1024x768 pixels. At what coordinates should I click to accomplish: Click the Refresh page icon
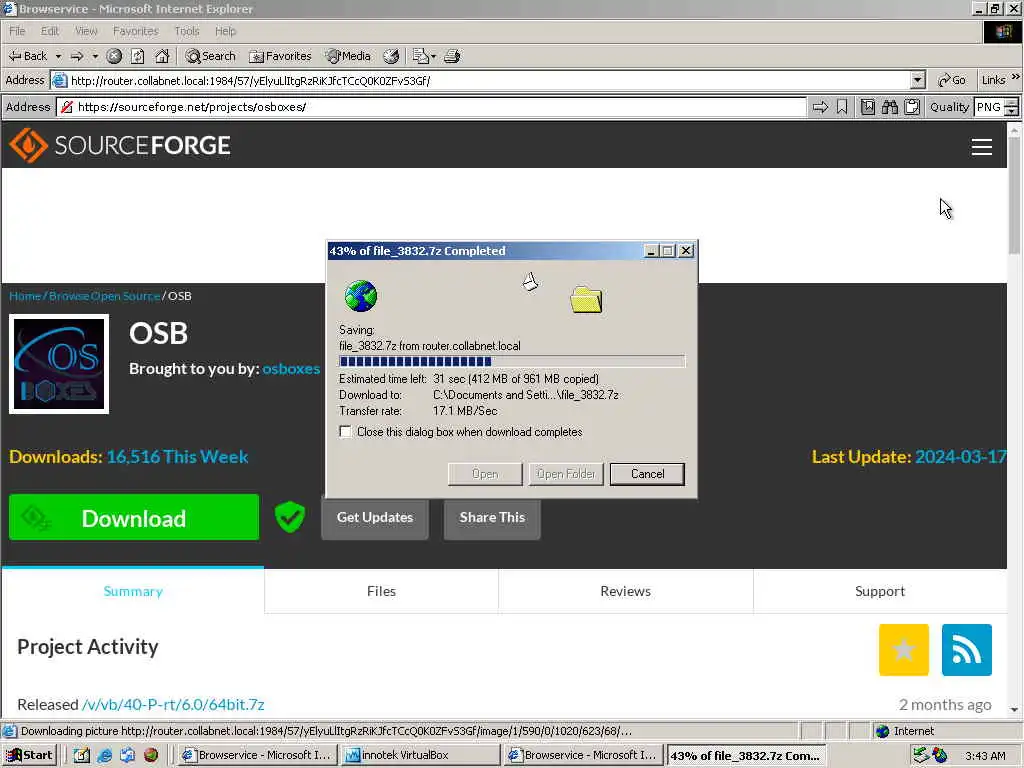coord(137,56)
